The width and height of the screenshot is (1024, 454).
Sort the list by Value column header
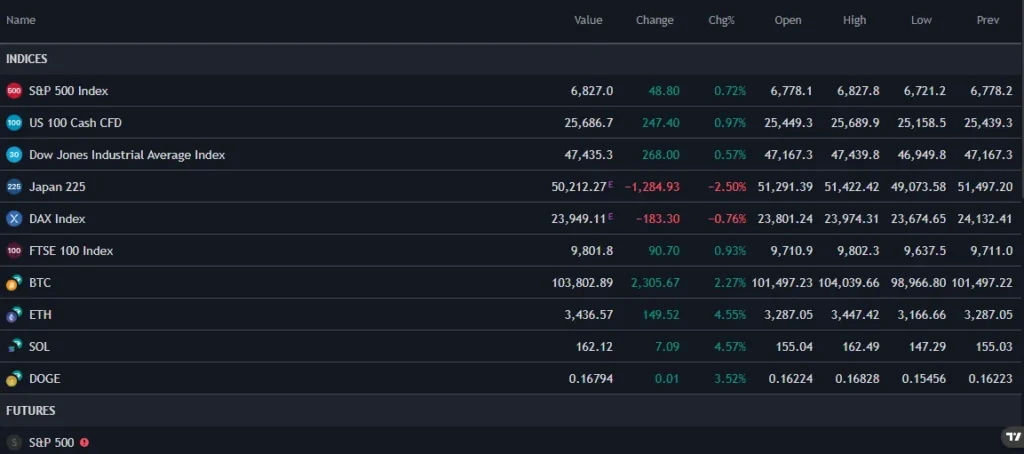(588, 20)
